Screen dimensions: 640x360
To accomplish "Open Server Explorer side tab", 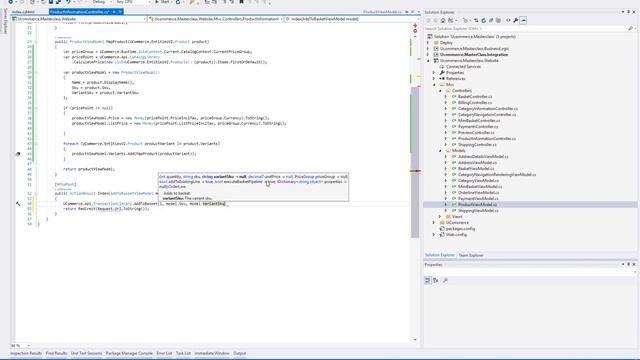I will [5, 21].
